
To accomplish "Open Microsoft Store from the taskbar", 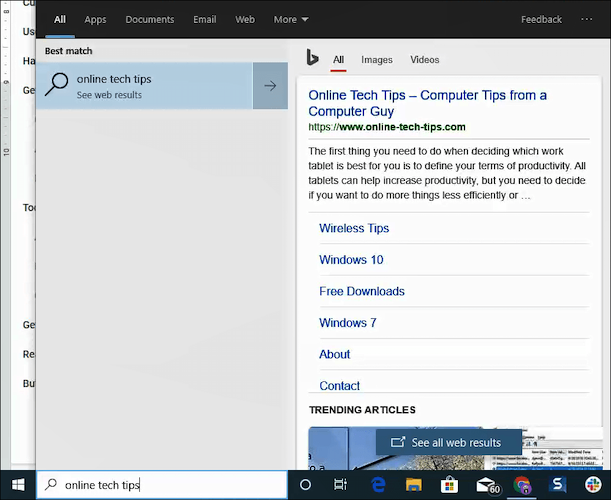I will tap(450, 485).
